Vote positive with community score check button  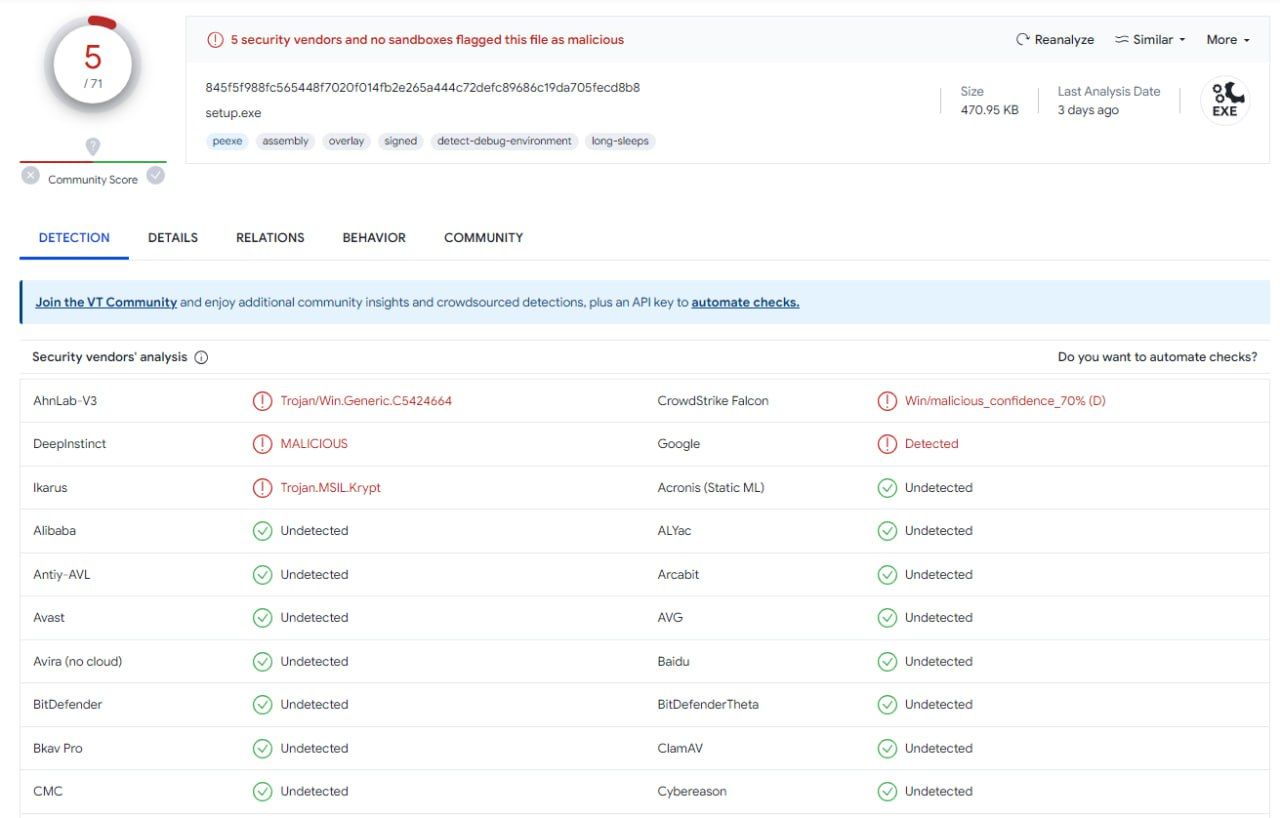pos(155,176)
